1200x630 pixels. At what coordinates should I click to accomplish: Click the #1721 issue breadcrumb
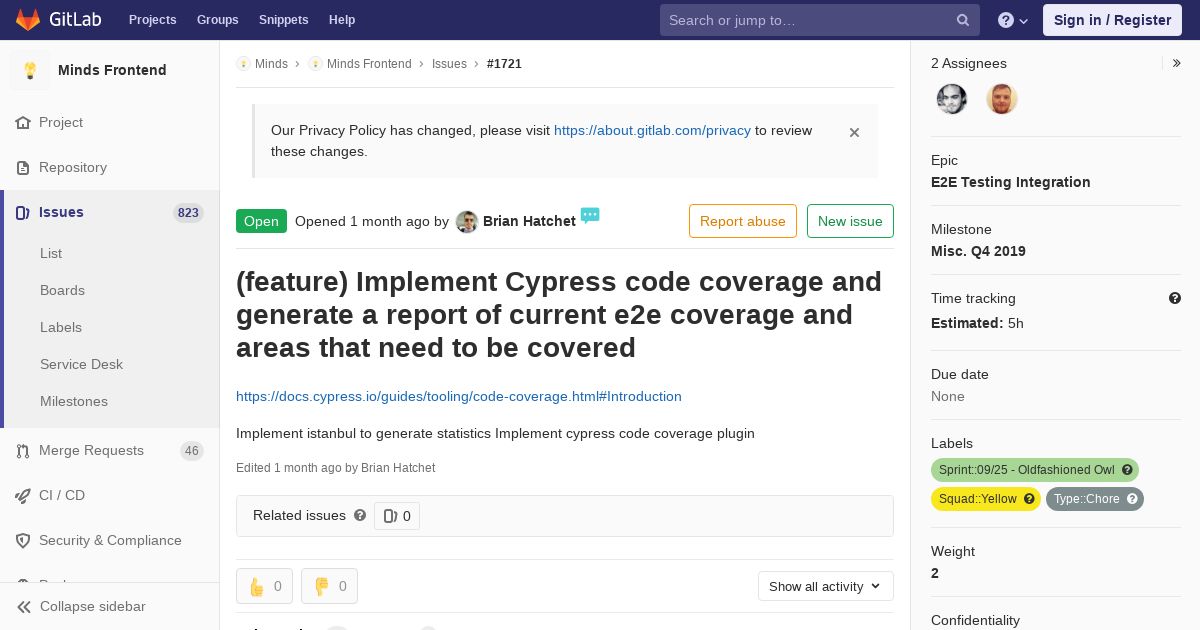click(504, 63)
